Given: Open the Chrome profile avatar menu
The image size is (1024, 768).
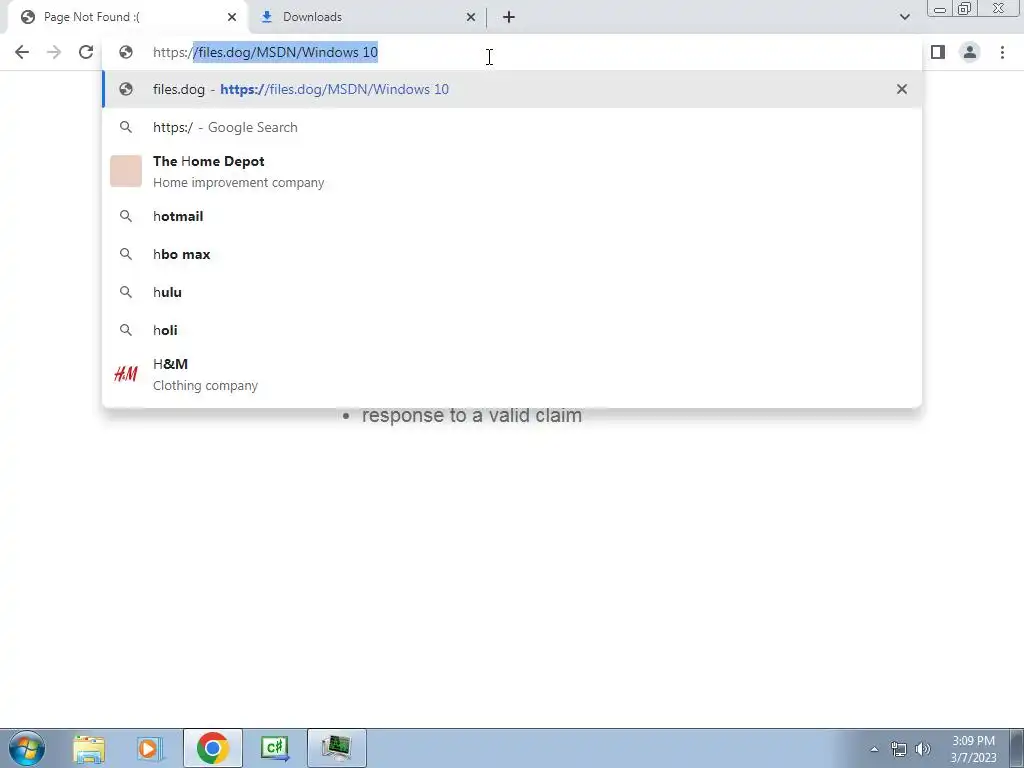Looking at the screenshot, I should tap(970, 52).
